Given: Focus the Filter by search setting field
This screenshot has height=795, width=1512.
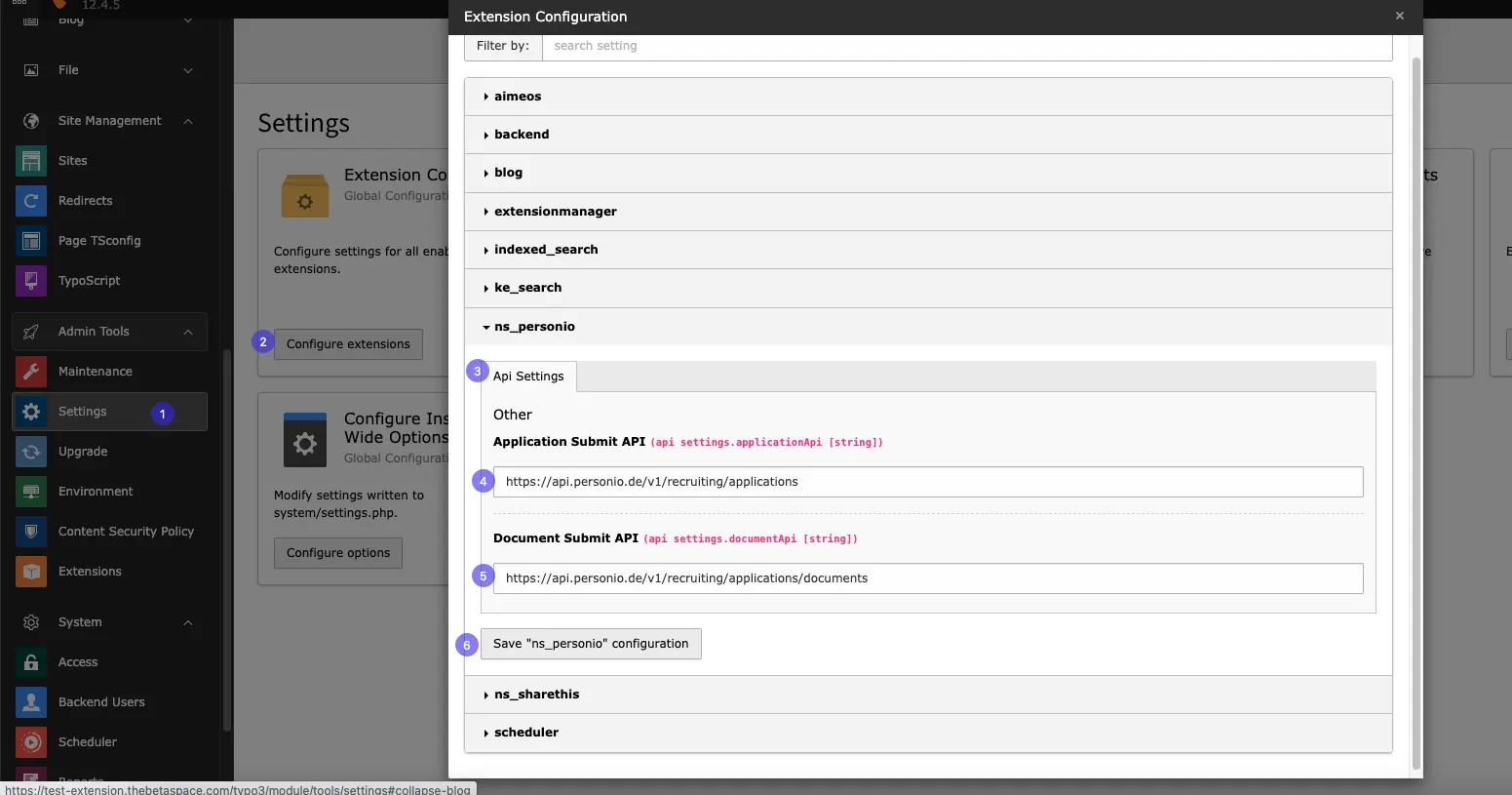Looking at the screenshot, I should 967,46.
